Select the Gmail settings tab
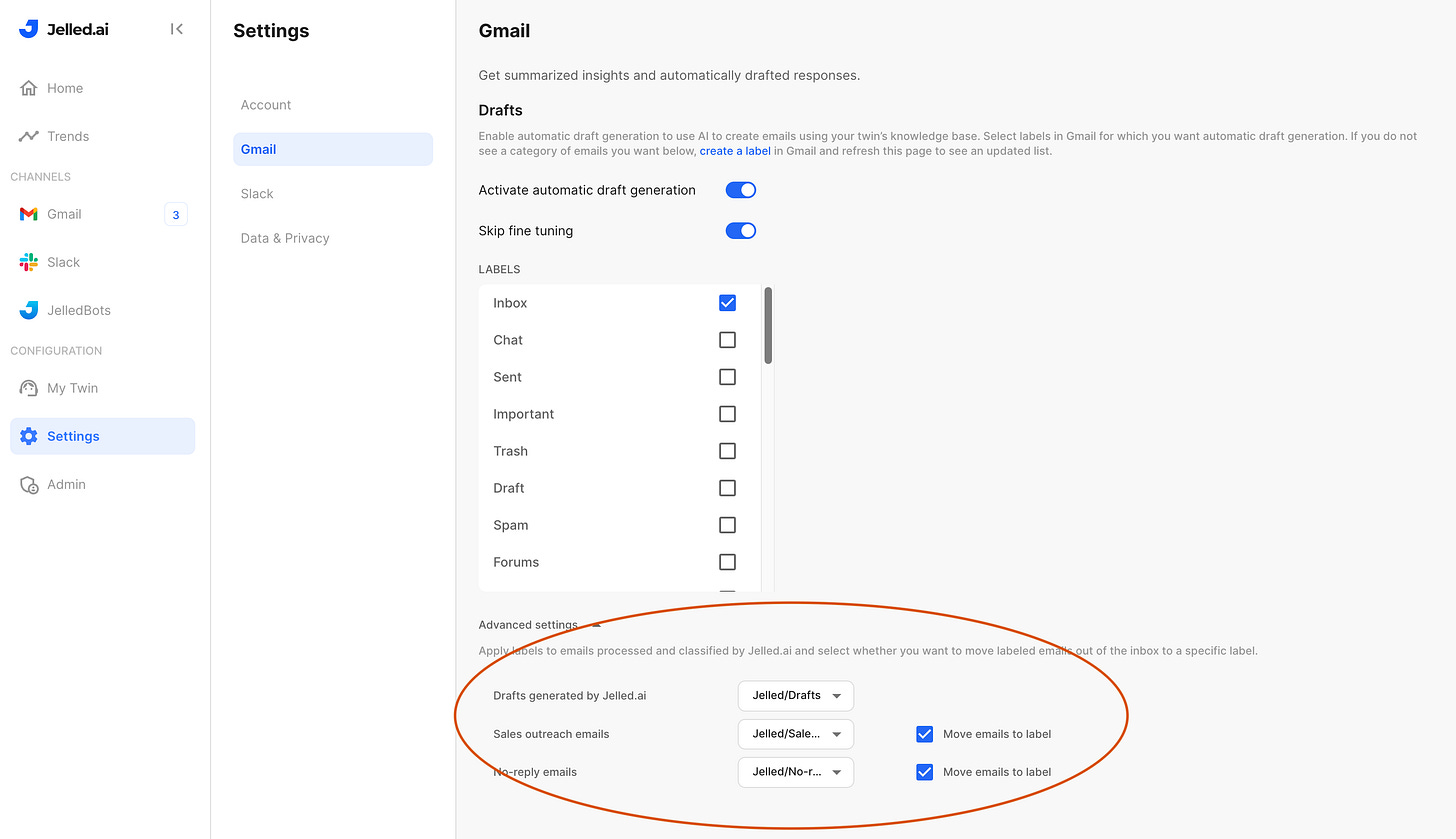The image size is (1456, 839). 333,149
